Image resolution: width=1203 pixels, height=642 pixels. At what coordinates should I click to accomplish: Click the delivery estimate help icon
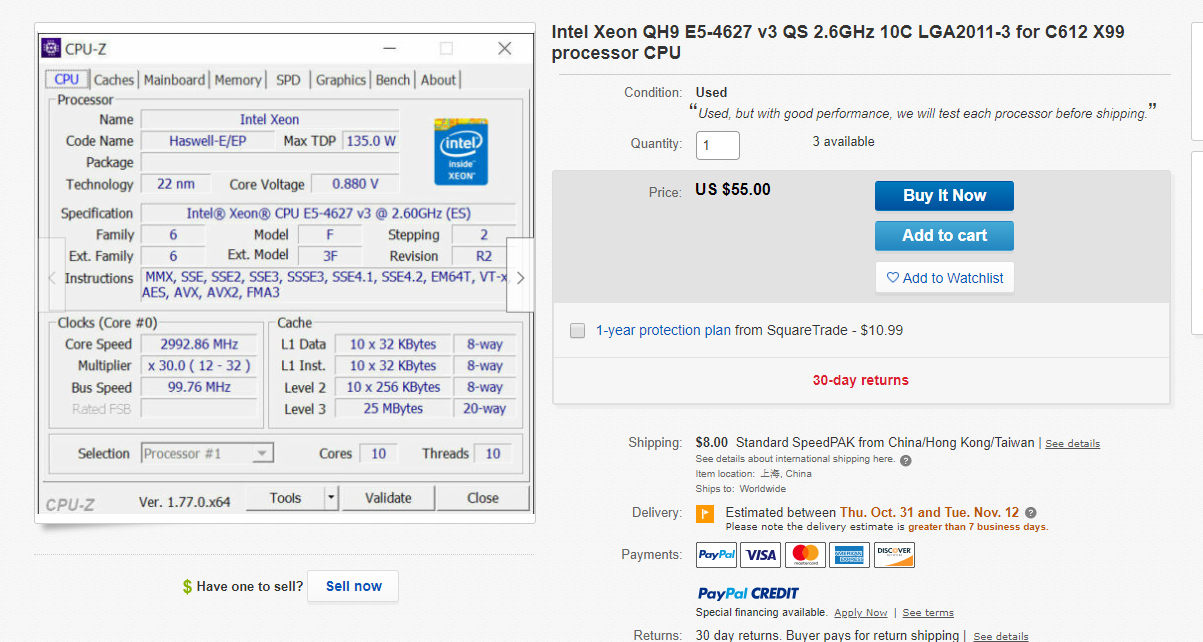pyautogui.click(x=1031, y=513)
